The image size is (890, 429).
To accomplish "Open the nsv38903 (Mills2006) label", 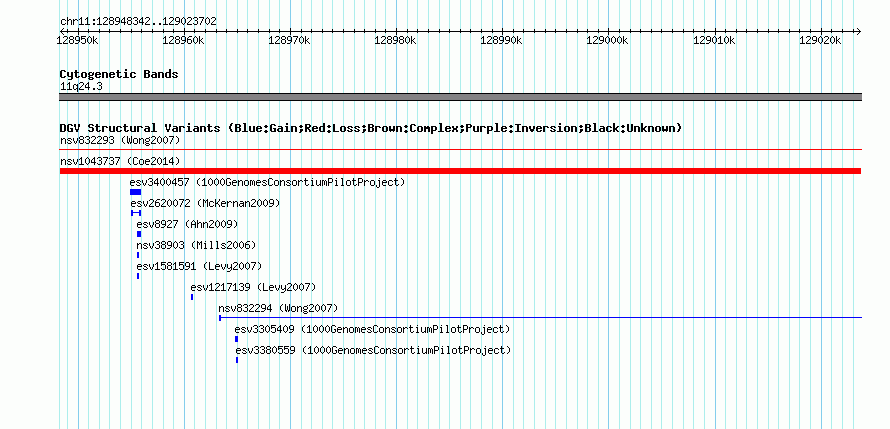I will (x=196, y=245).
